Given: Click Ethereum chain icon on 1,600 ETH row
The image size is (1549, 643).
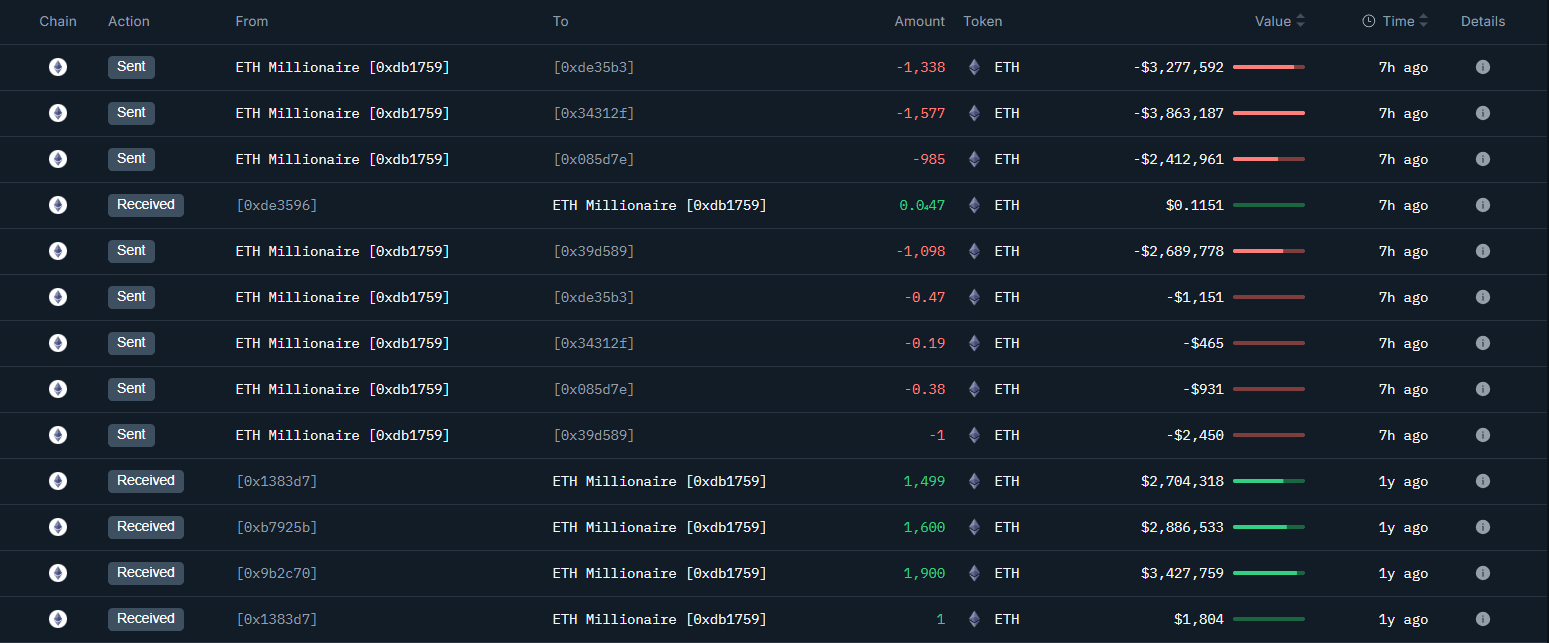Looking at the screenshot, I should tap(58, 527).
